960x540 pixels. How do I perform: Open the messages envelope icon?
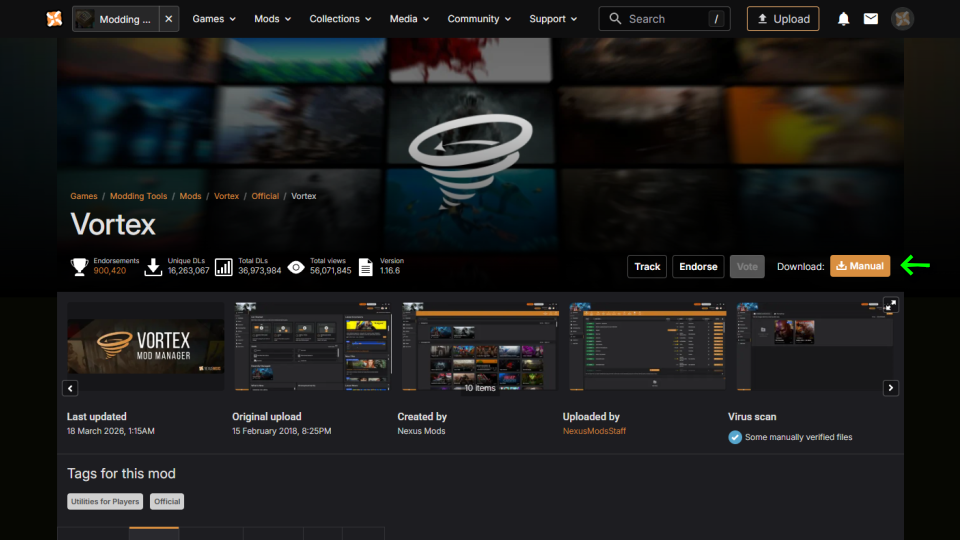coord(871,19)
